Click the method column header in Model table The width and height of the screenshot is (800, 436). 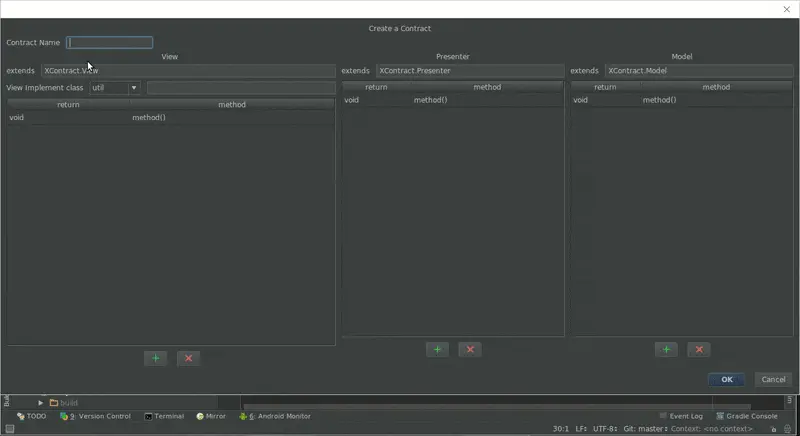[716, 87]
